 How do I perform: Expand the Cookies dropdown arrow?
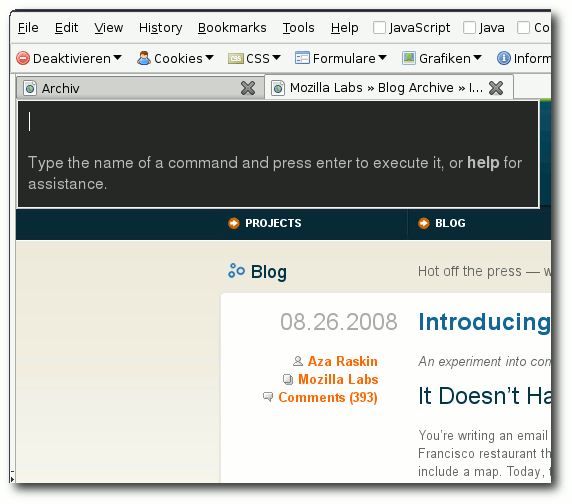coord(209,58)
